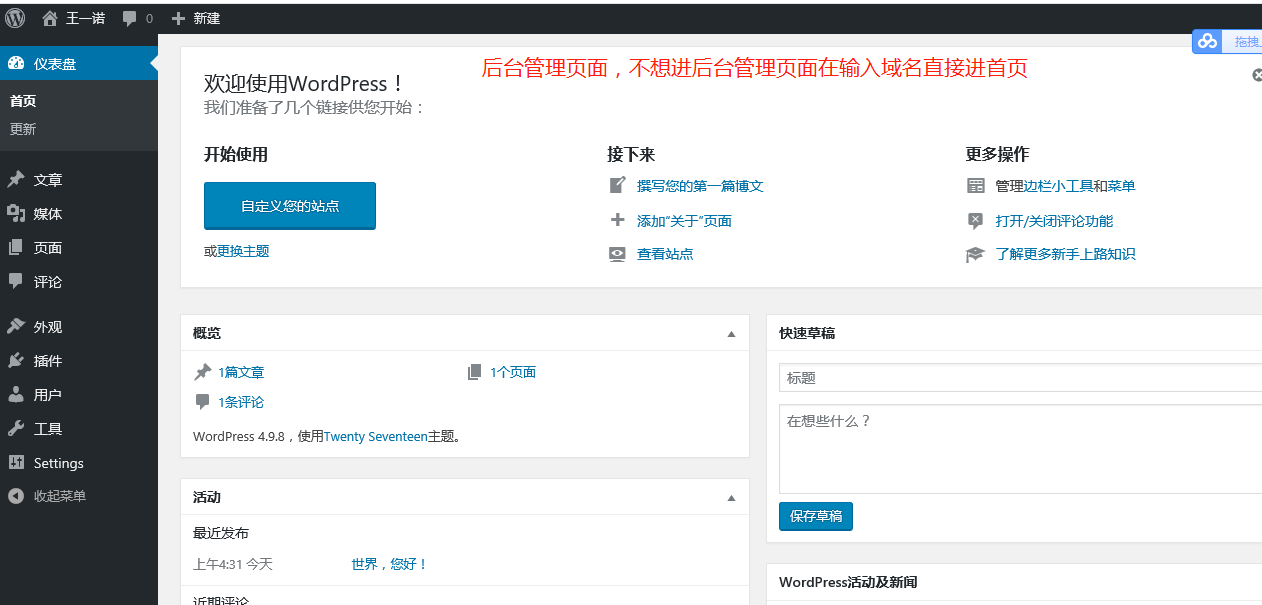Screen dimensions: 1262x605
Task: Collapse the 活动 widget with its arrow
Action: pyautogui.click(x=731, y=498)
